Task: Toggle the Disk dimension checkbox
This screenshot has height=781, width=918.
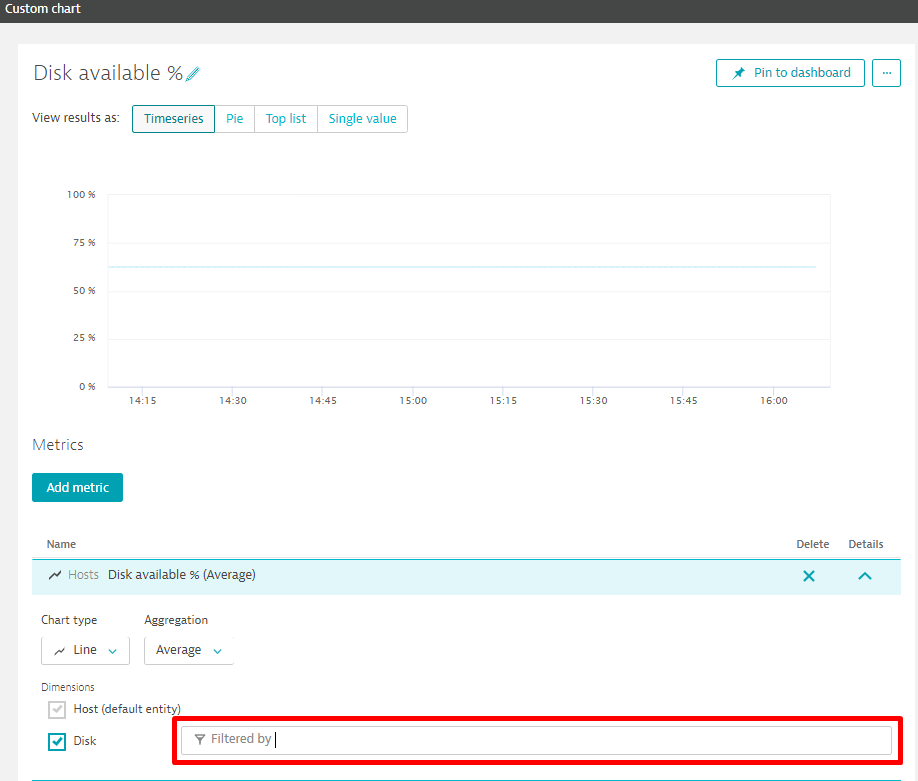Action: pyautogui.click(x=57, y=742)
